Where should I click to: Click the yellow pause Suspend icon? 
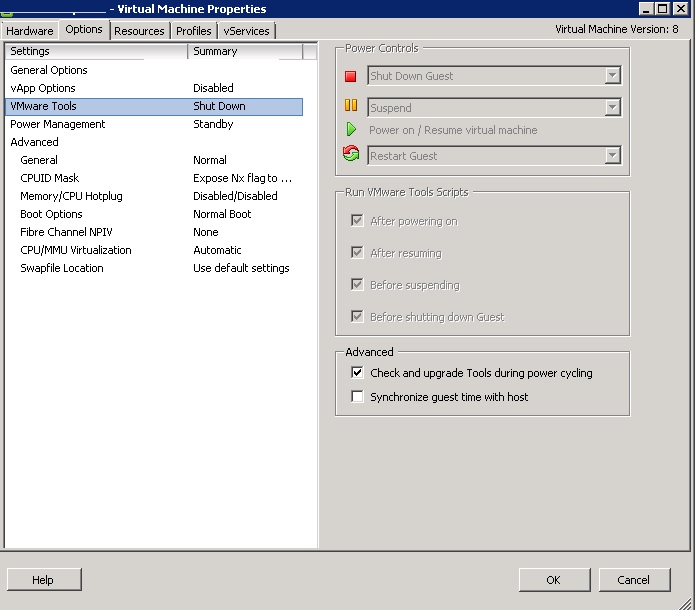coord(351,105)
